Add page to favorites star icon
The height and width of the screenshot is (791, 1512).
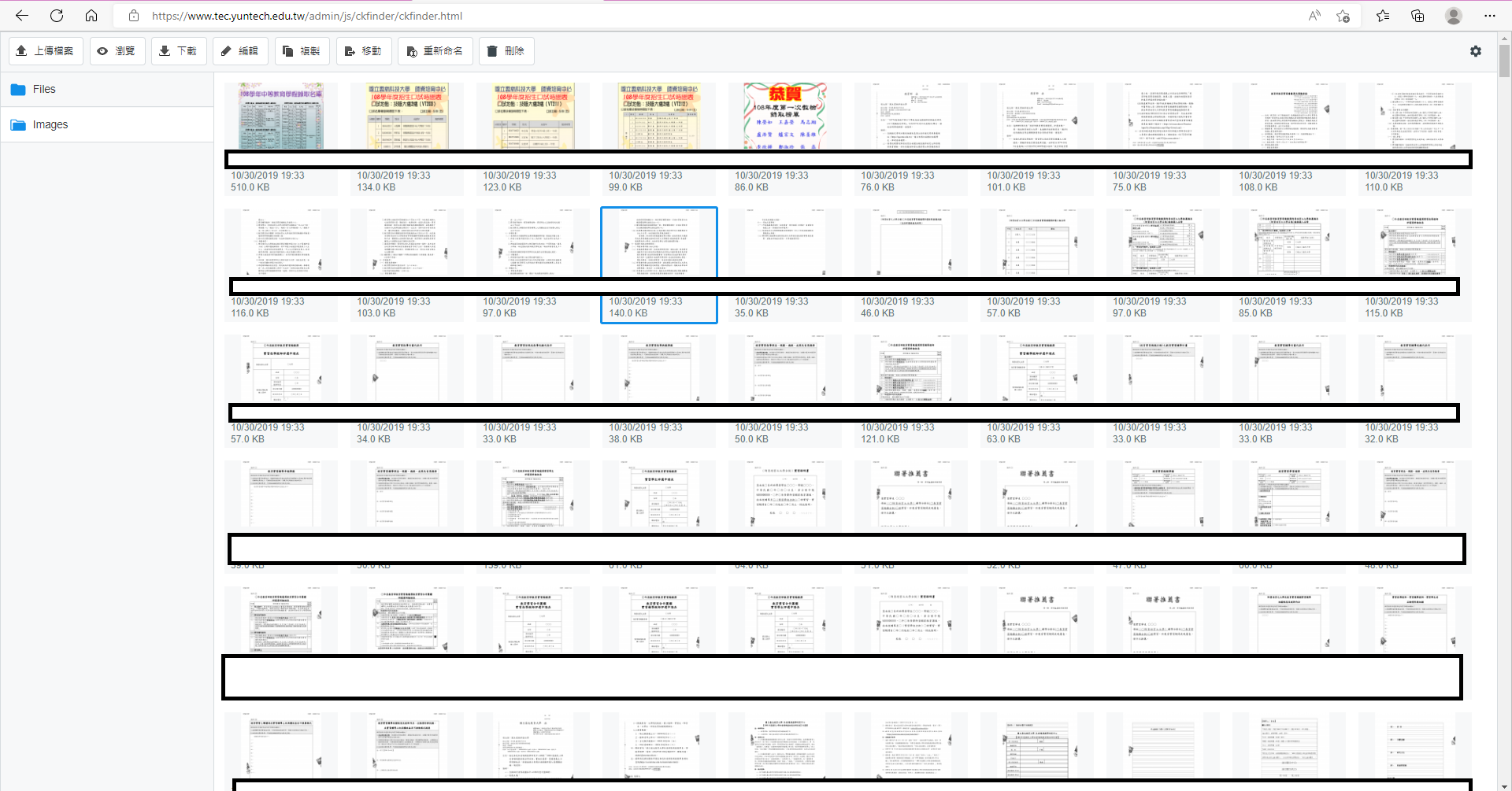point(1343,16)
